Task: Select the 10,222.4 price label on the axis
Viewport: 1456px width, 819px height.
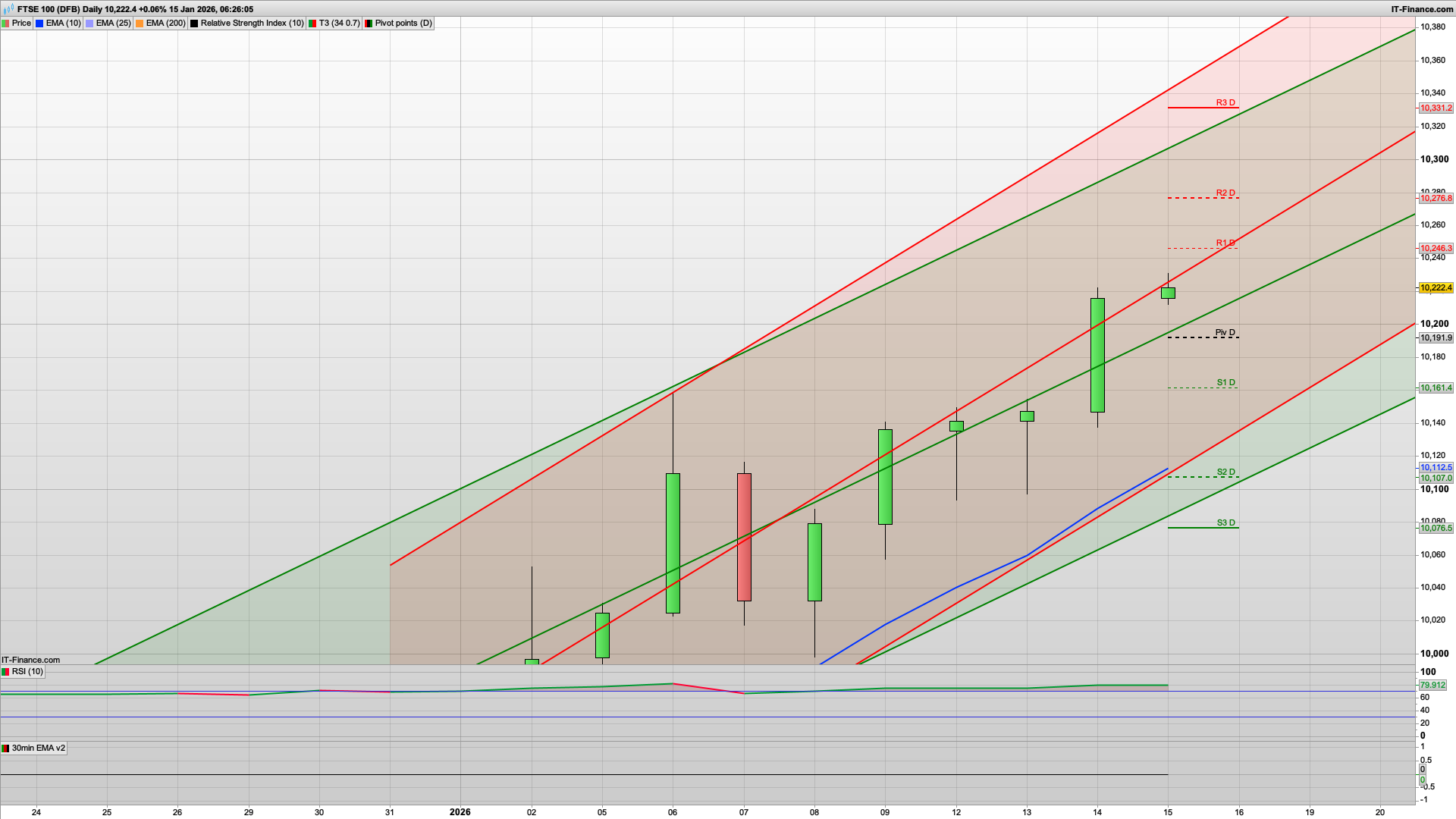Action: point(1436,288)
